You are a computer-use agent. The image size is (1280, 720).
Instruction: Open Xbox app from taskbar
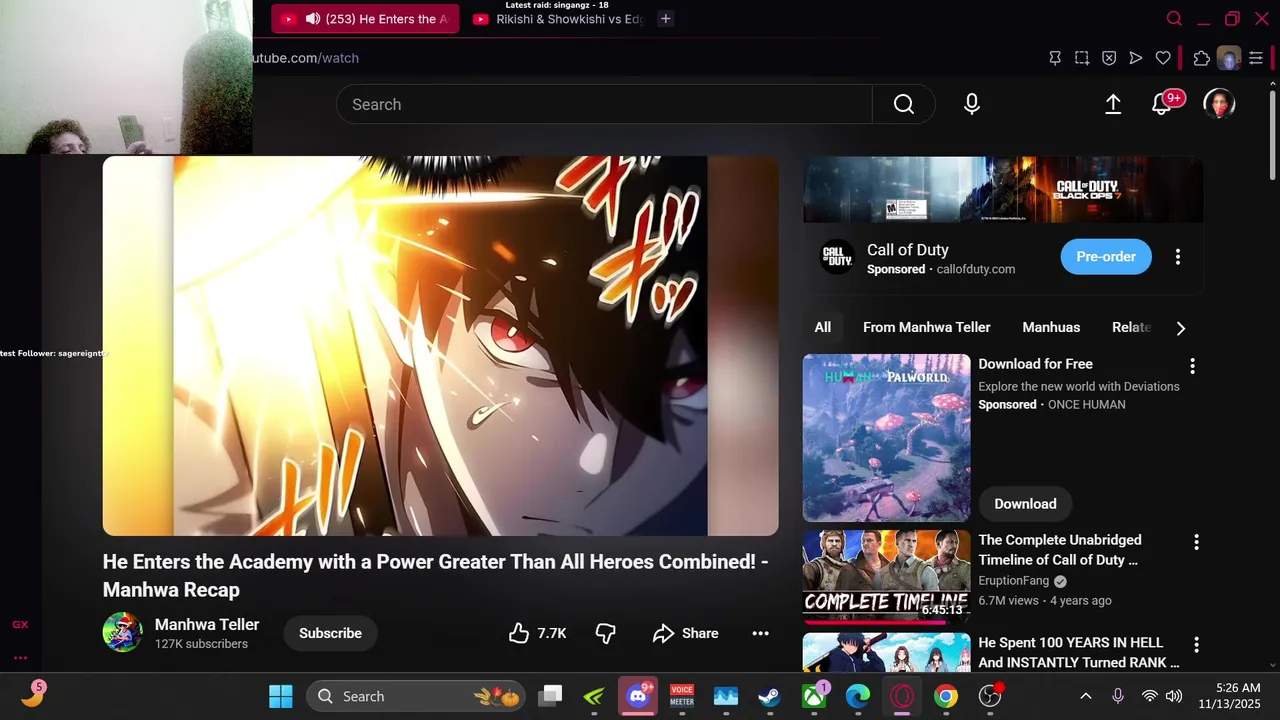pyautogui.click(x=814, y=697)
